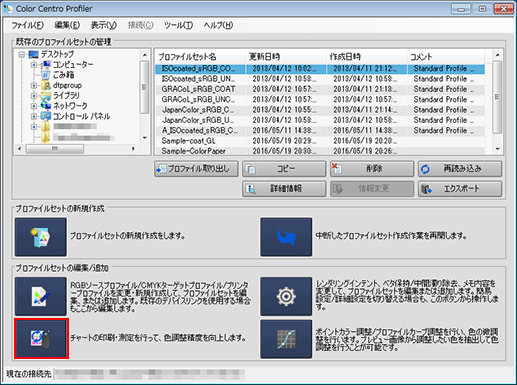Viewport: 517px width, 385px height.
Task: Select the ISOcoated_sRGB_CO profile row
Action: tap(320, 69)
